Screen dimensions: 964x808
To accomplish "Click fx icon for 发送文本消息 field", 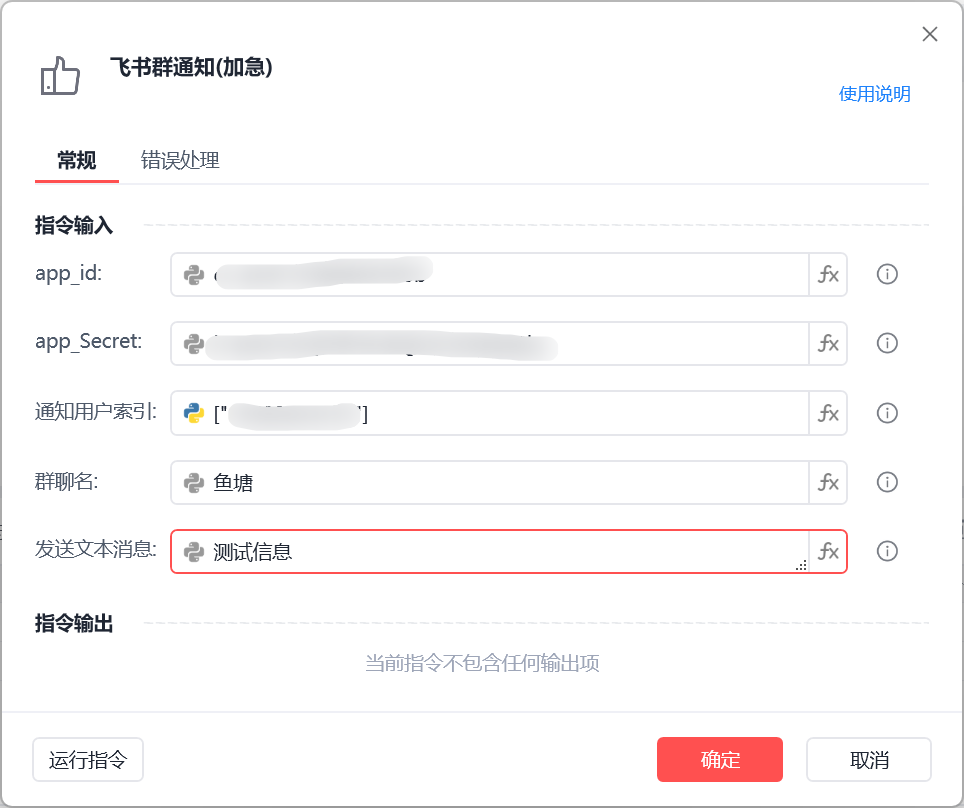I will tap(828, 551).
